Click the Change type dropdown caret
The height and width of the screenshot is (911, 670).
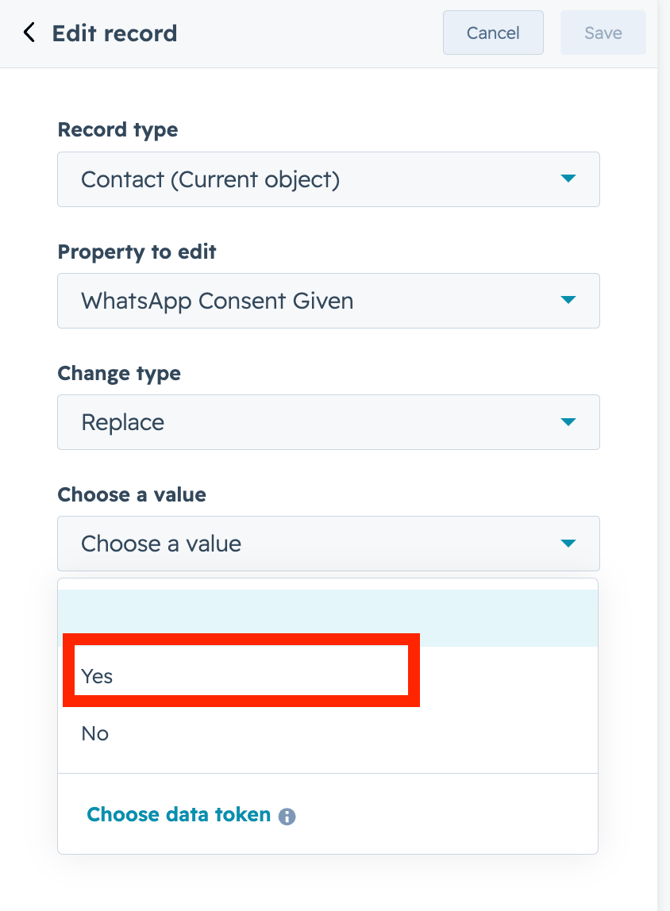[568, 422]
